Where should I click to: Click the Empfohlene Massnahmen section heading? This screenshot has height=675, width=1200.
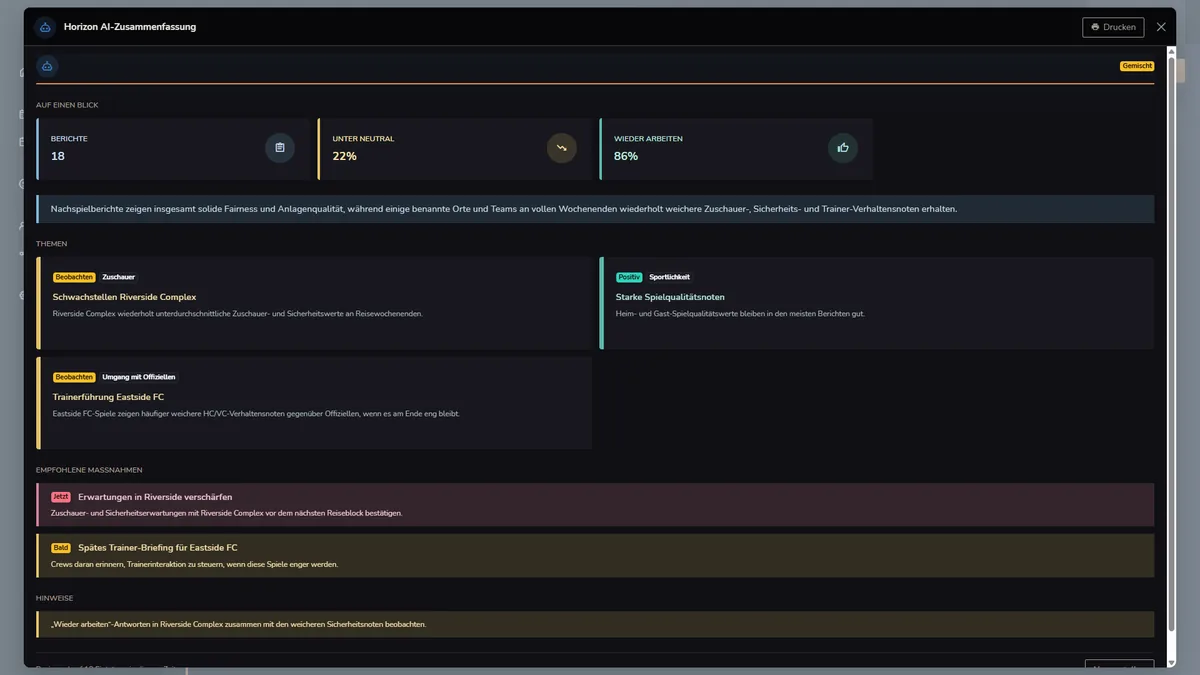click(x=89, y=470)
